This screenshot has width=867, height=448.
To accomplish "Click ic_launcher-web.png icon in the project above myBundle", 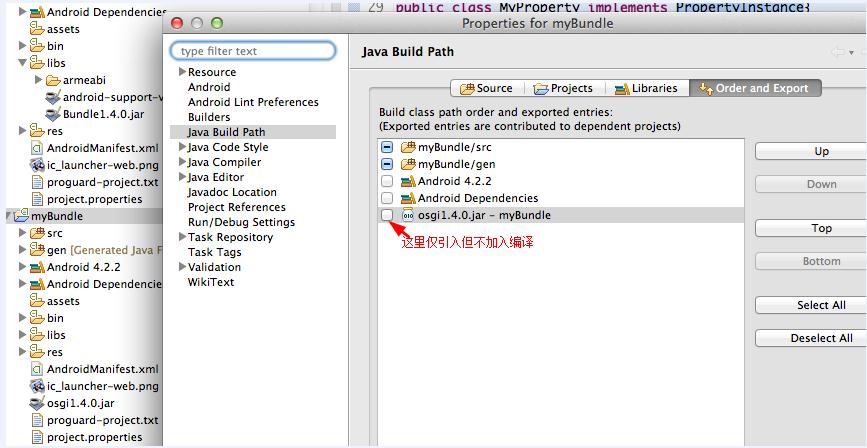I will click(x=37, y=165).
